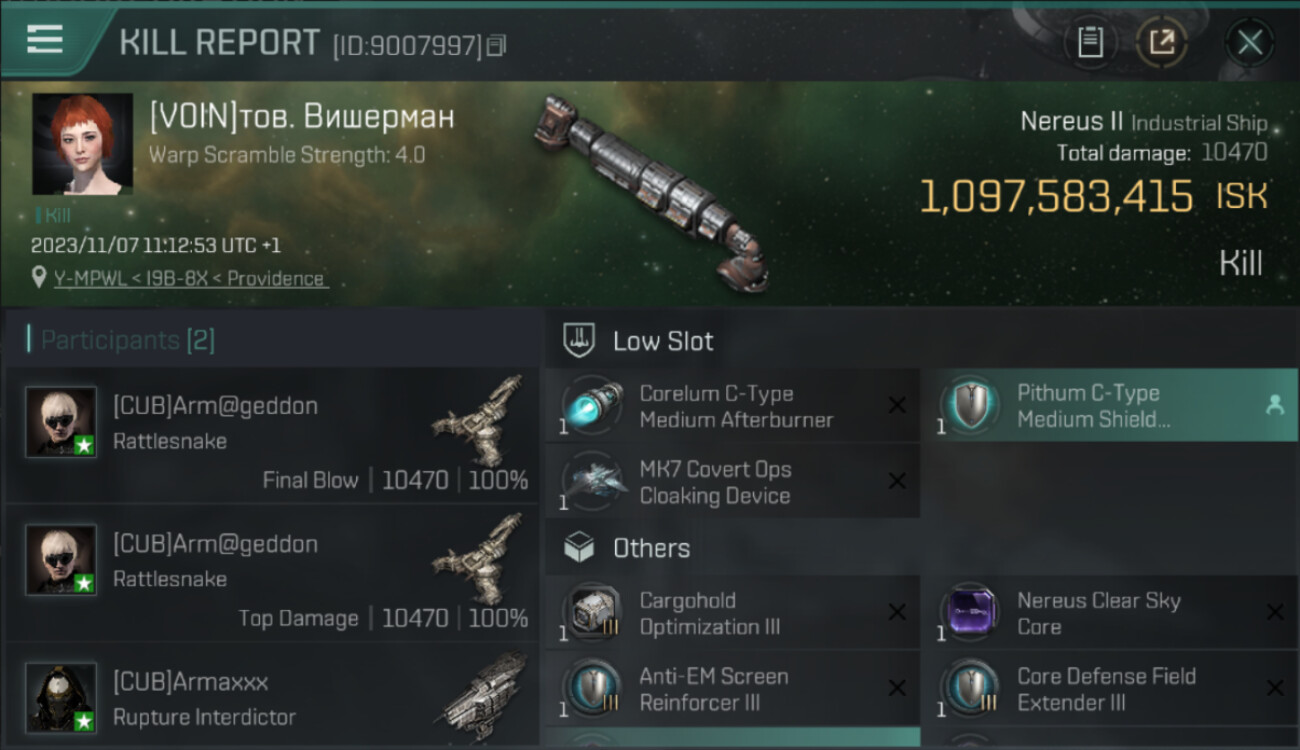
Task: View Arm@geddon's Final Blow participant entry
Action: [272, 436]
